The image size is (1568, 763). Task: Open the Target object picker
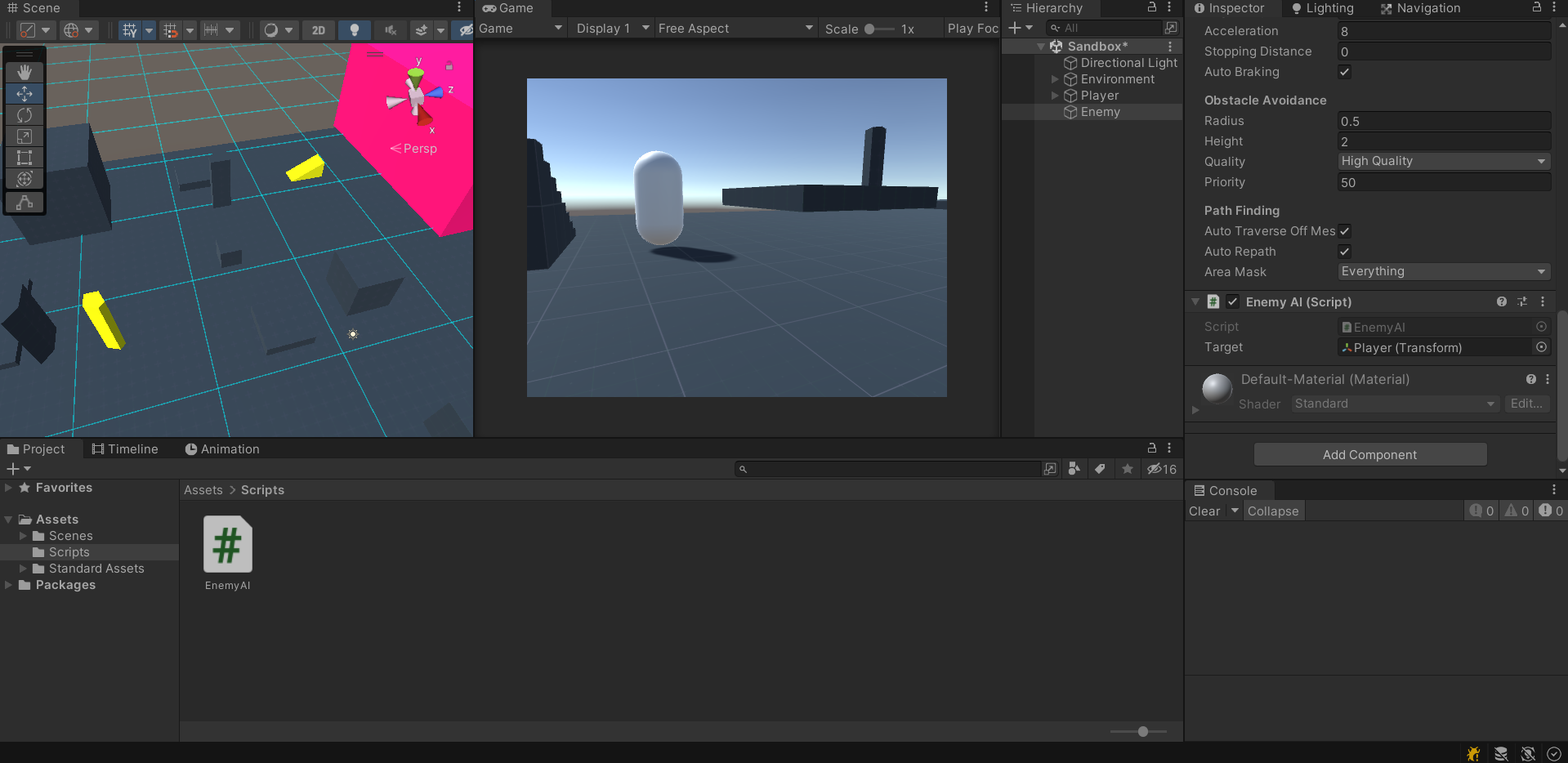[1541, 347]
